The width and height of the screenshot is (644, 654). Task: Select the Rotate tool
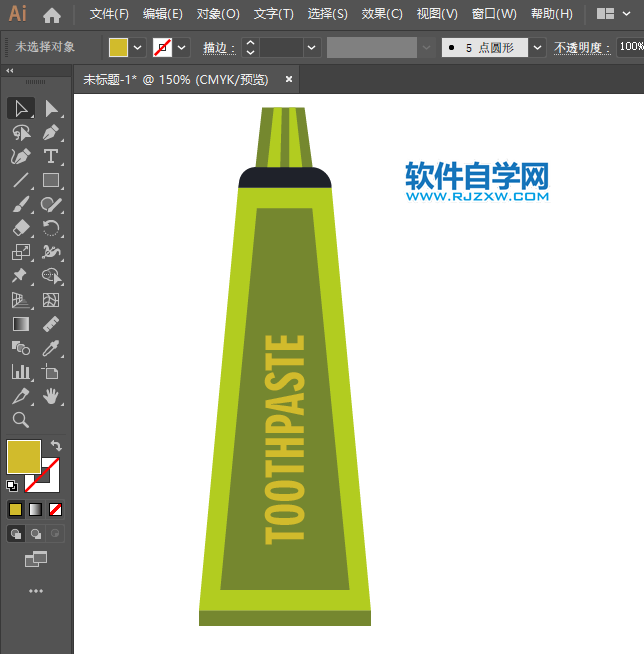click(51, 228)
